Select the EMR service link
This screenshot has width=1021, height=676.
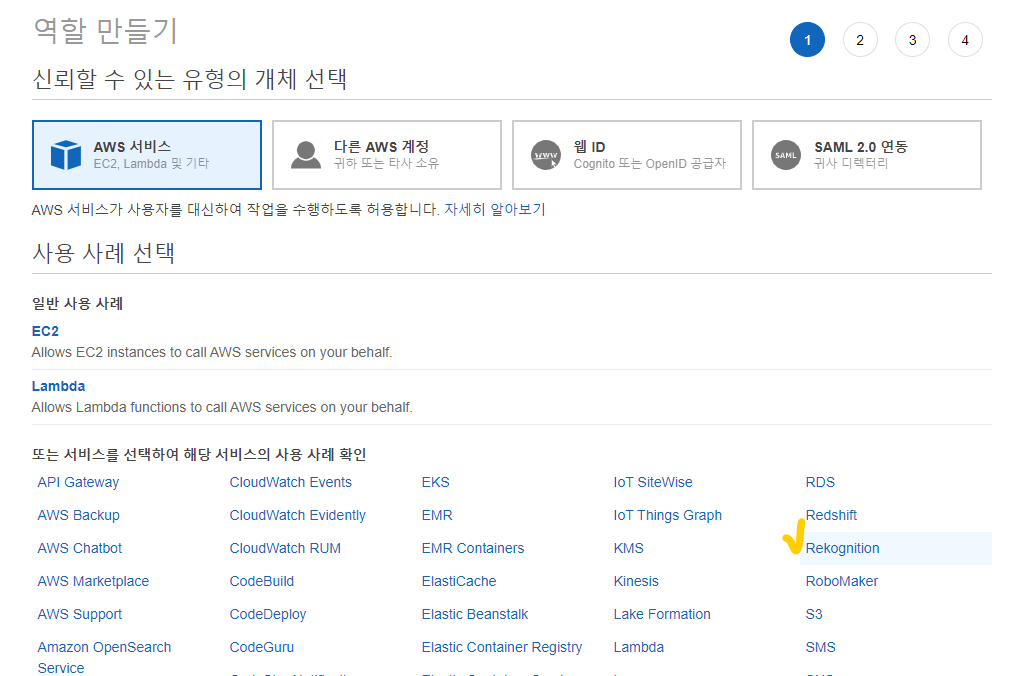click(437, 515)
